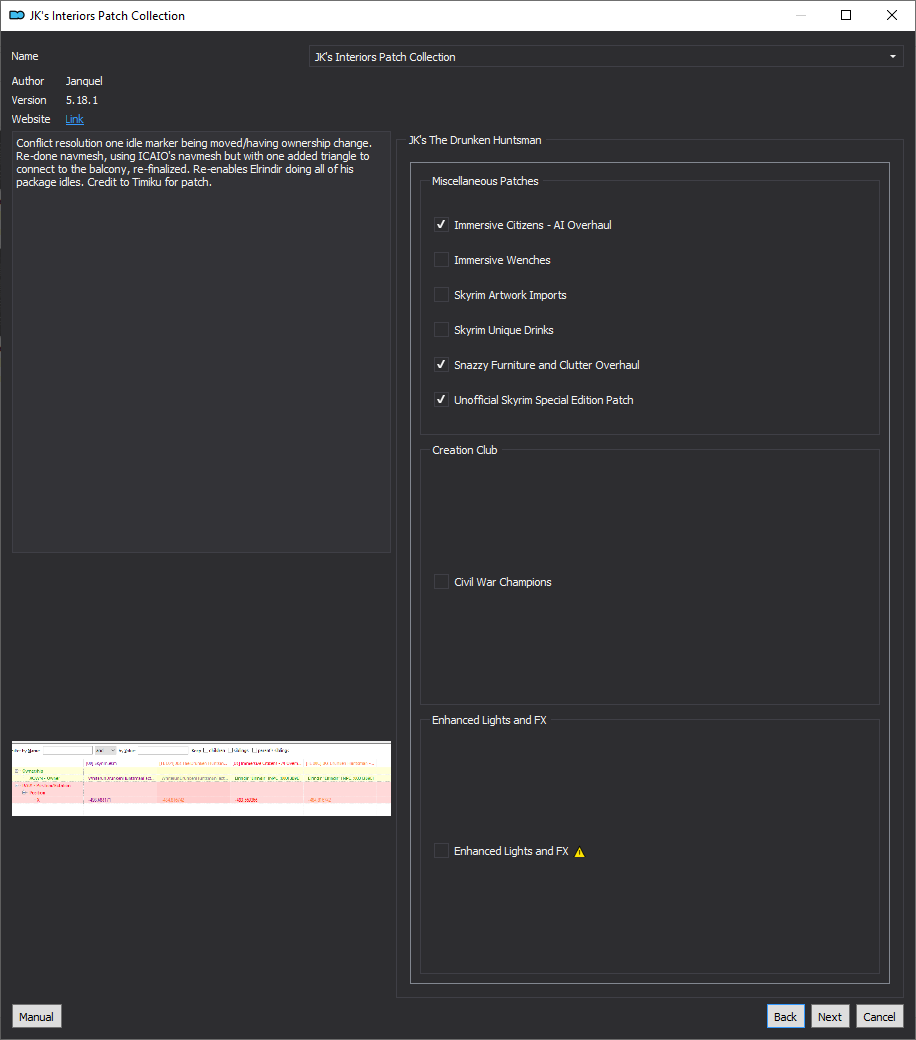916x1040 pixels.
Task: Check the Enhanced Lights and FX checkbox
Action: point(441,851)
